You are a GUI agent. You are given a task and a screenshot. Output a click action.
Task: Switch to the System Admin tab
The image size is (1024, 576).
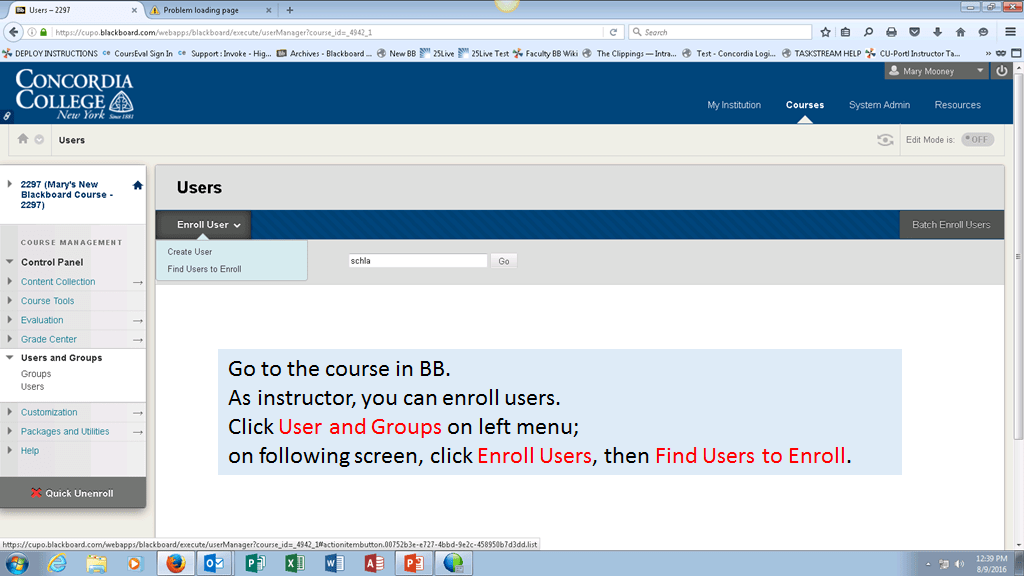[879, 105]
